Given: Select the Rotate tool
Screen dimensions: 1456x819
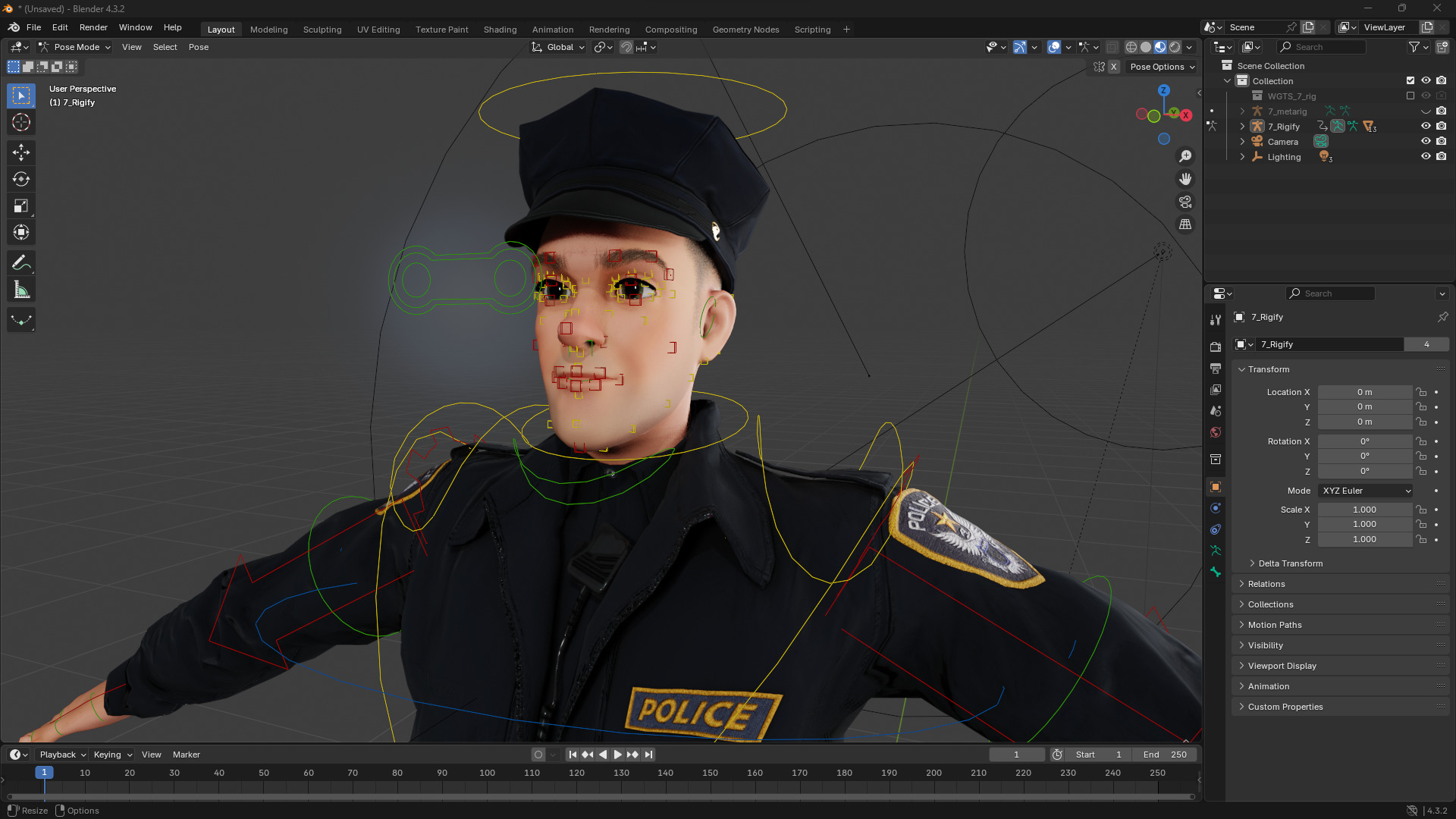Looking at the screenshot, I should [21, 180].
